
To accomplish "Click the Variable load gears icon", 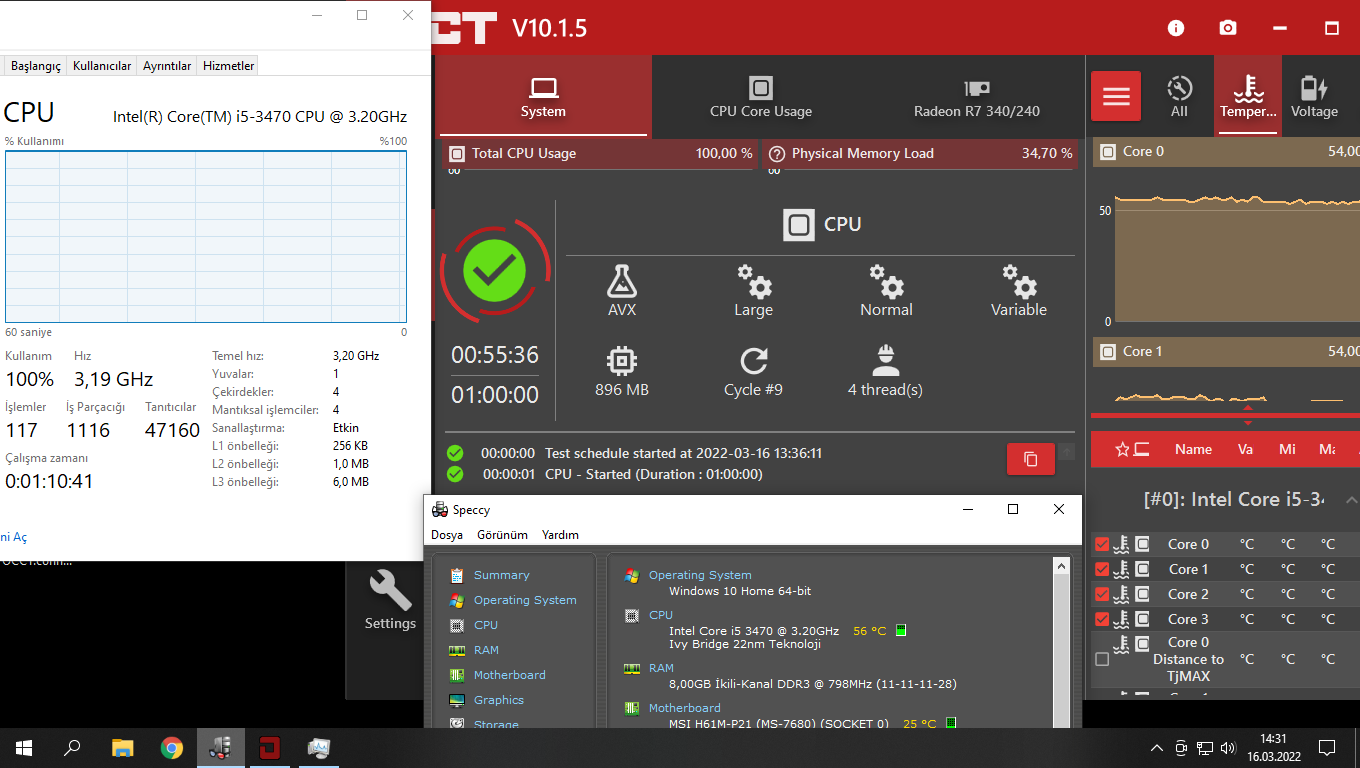I will tap(1019, 281).
